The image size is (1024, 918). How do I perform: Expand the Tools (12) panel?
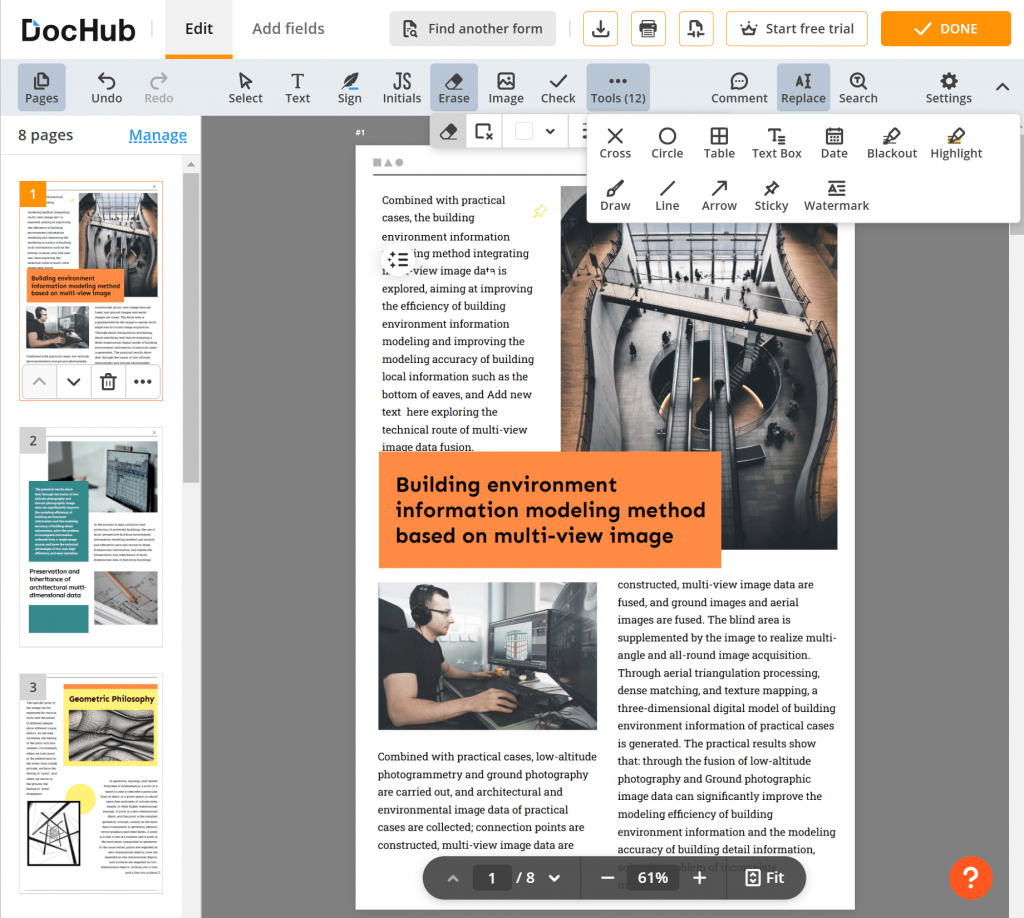click(617, 87)
